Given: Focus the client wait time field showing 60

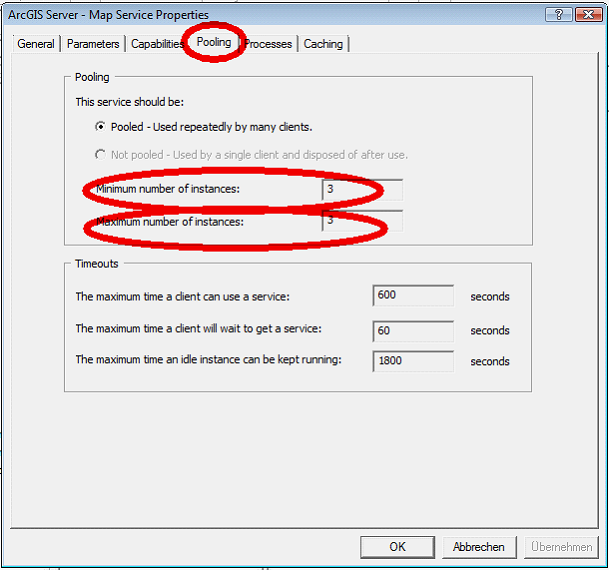Looking at the screenshot, I should (x=413, y=331).
